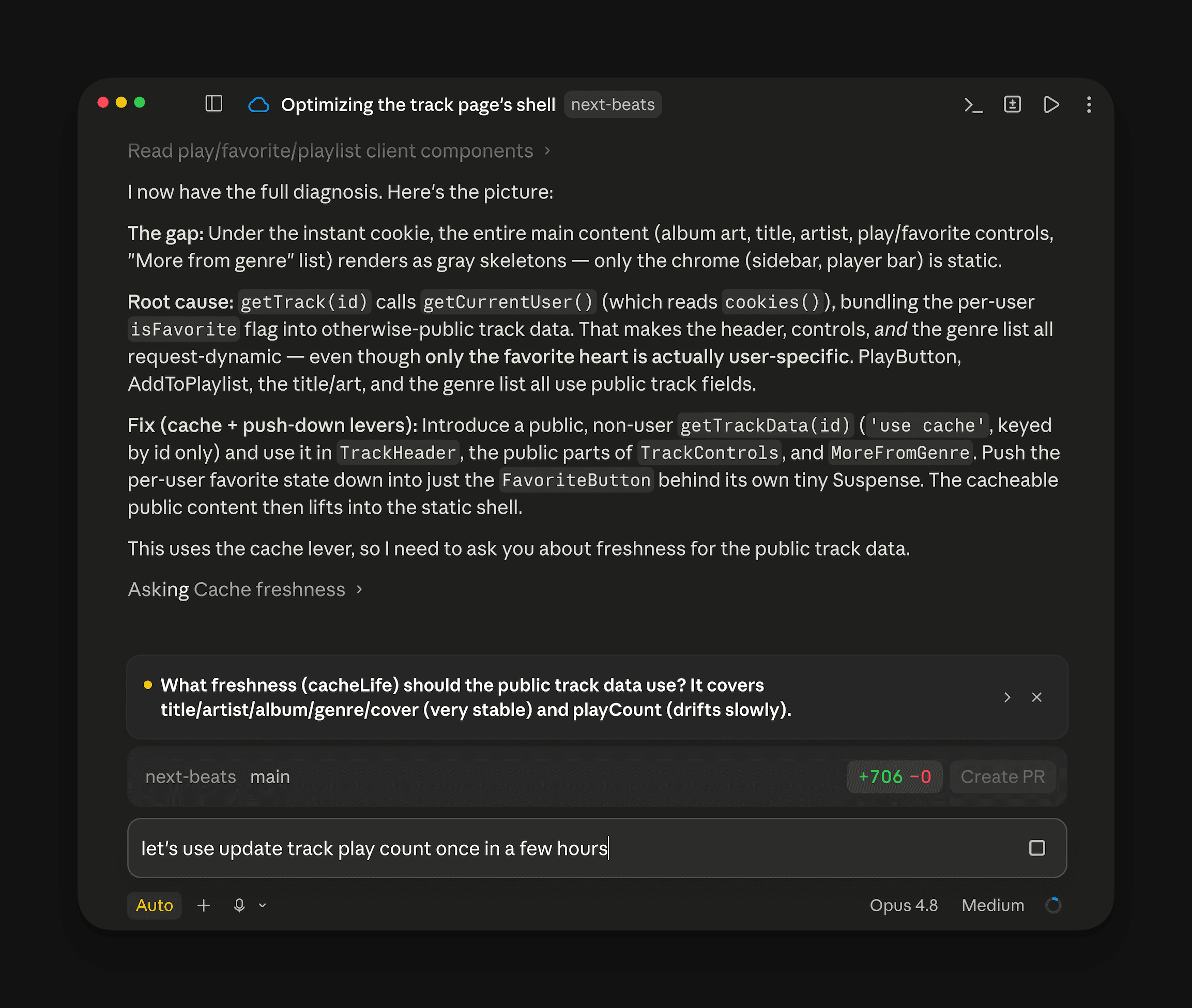Change the Medium effort setting
The width and height of the screenshot is (1192, 1008).
pos(992,905)
